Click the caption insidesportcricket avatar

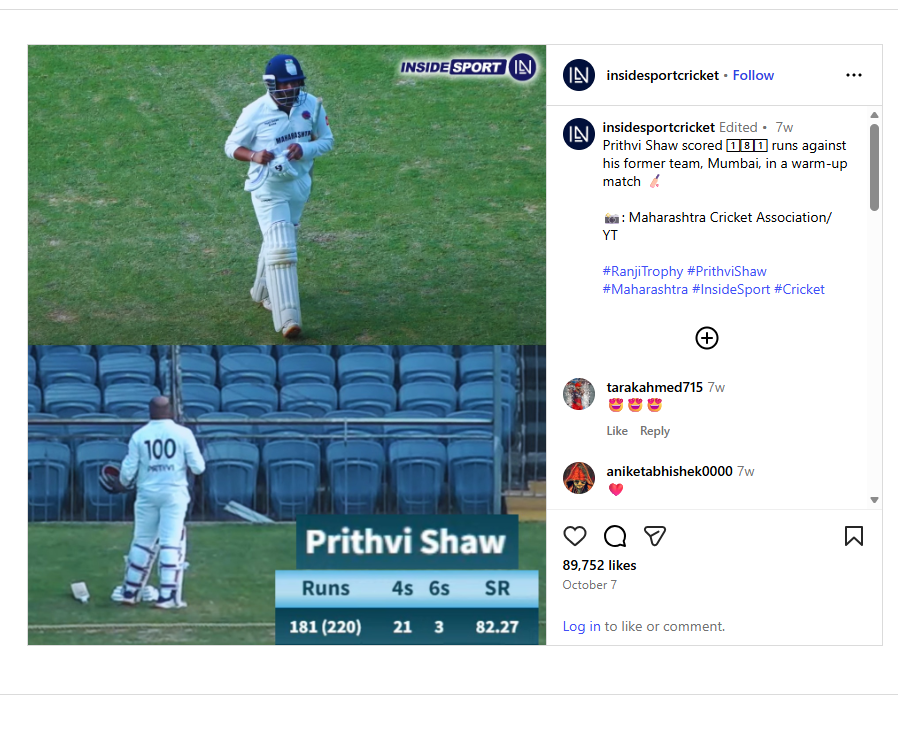pyautogui.click(x=578, y=134)
